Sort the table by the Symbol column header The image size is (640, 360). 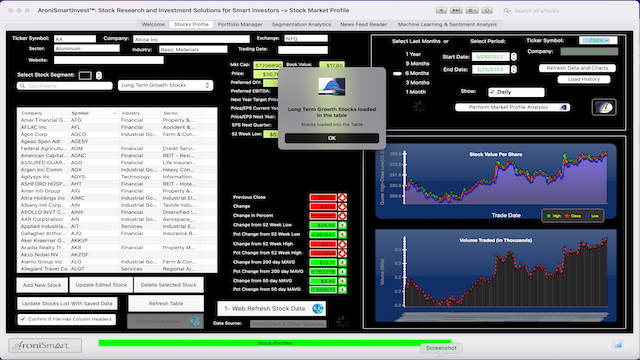[94, 113]
